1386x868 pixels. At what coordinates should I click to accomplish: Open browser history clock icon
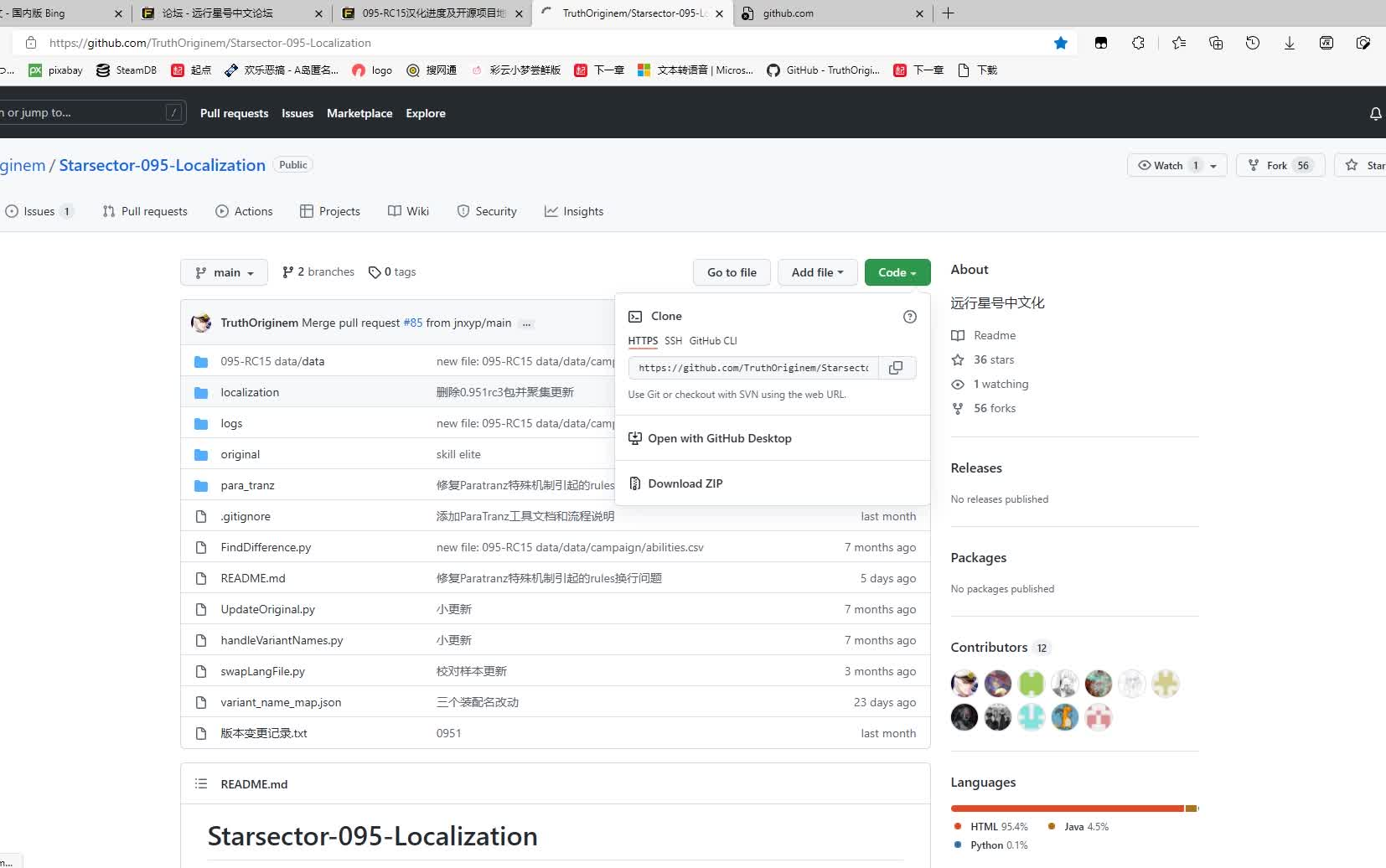point(1253,43)
